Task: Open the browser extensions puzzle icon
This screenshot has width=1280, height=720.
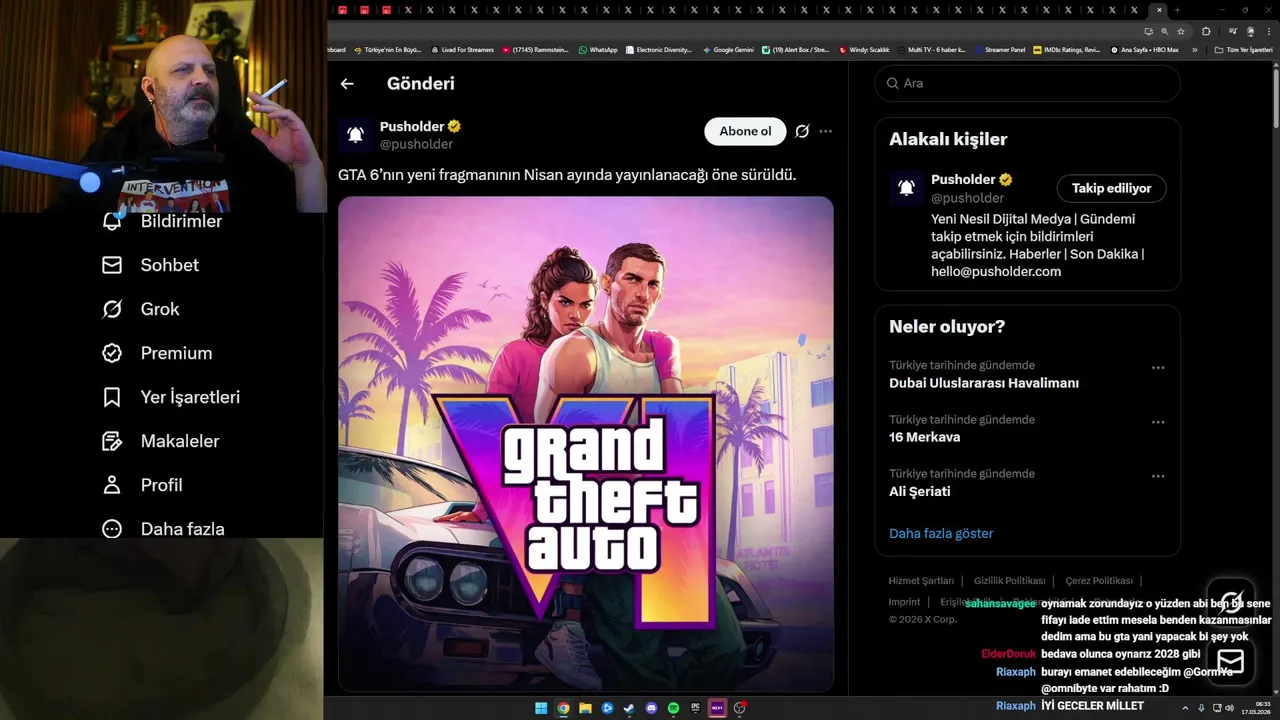Action: [1206, 31]
